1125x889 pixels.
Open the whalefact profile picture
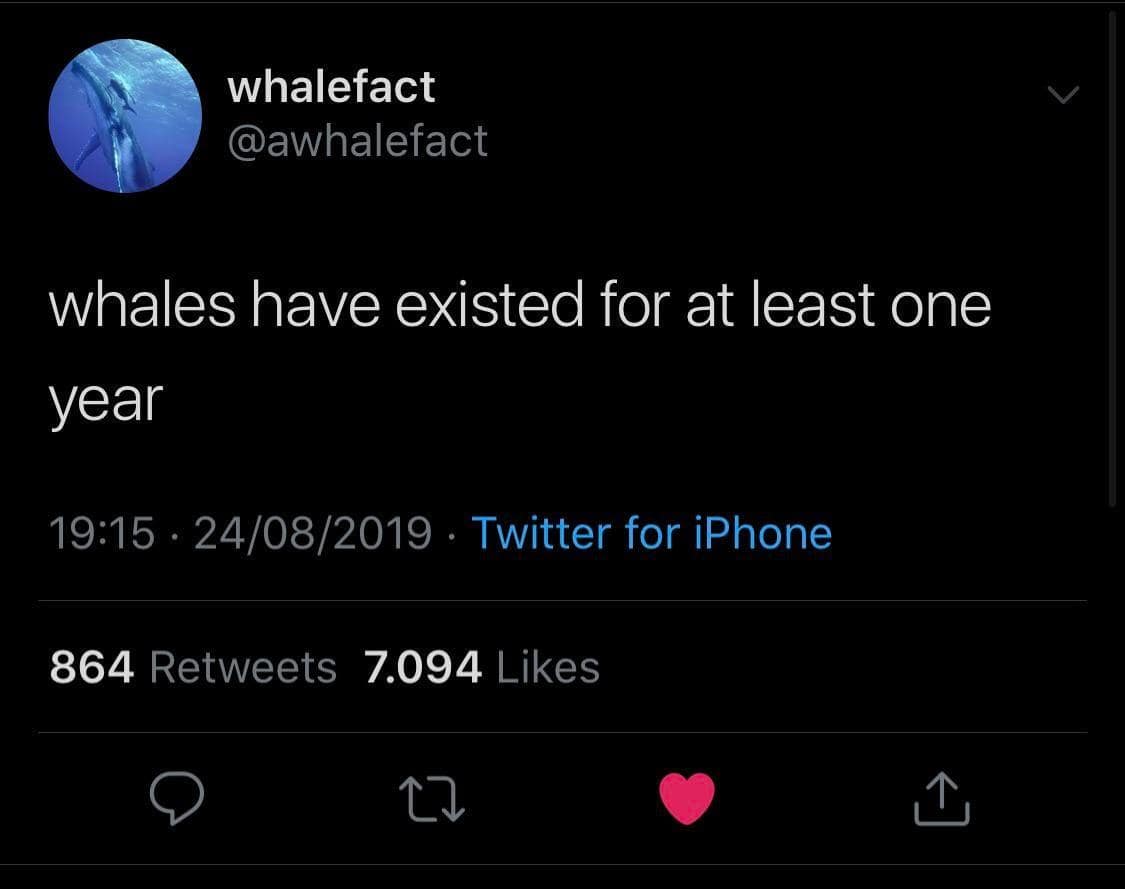[x=125, y=116]
